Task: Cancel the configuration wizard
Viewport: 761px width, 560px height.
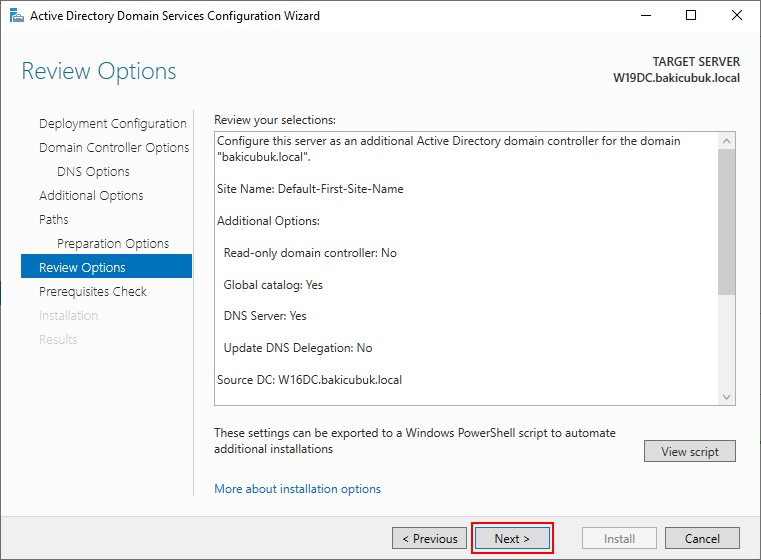Action: click(702, 538)
